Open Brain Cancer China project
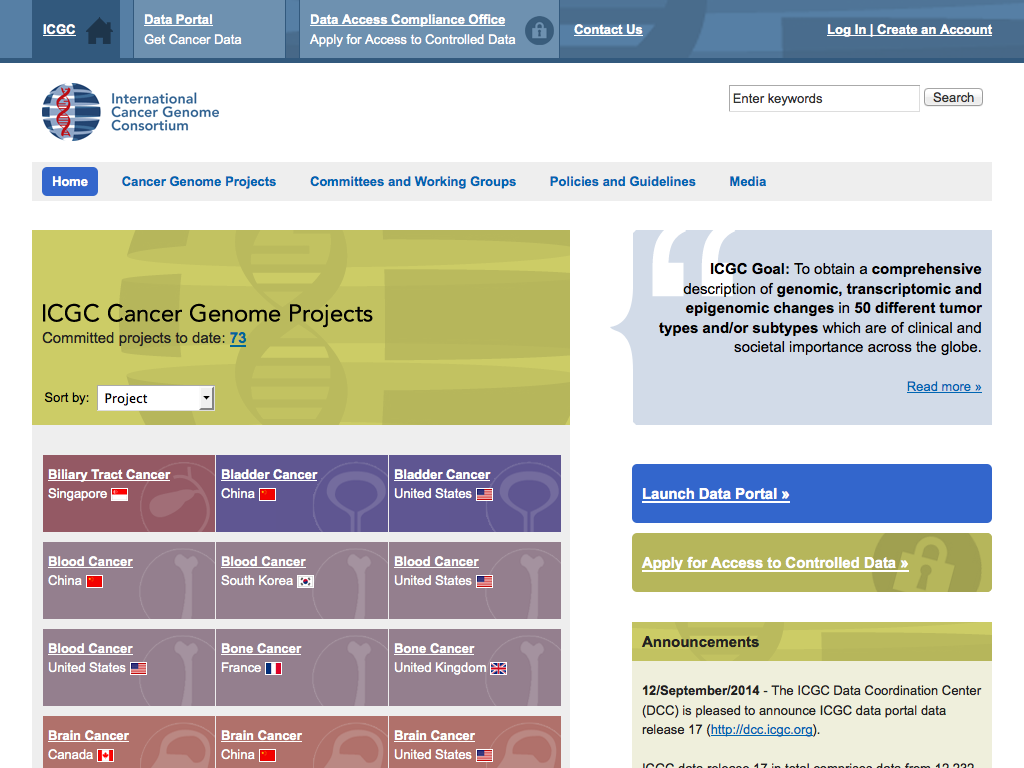This screenshot has width=1024, height=768. pyautogui.click(x=261, y=735)
